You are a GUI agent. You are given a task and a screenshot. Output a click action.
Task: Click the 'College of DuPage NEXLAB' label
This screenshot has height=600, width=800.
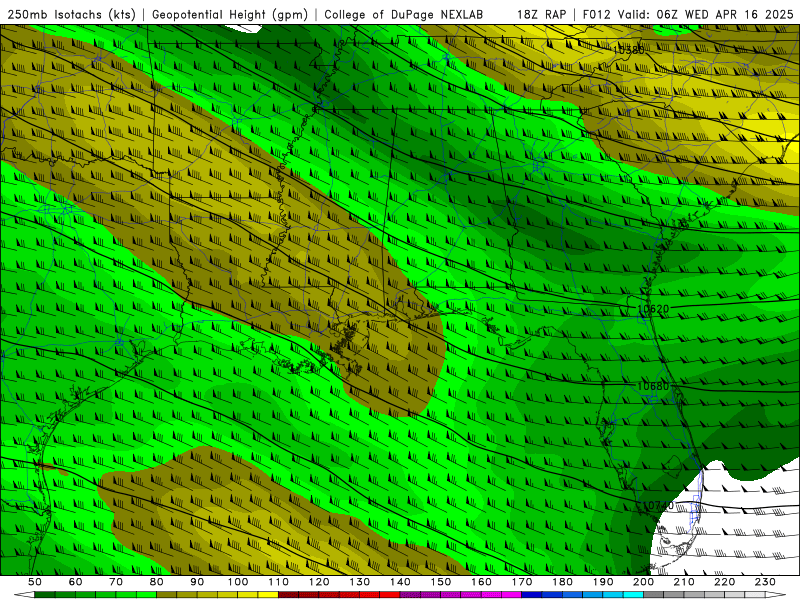click(404, 14)
